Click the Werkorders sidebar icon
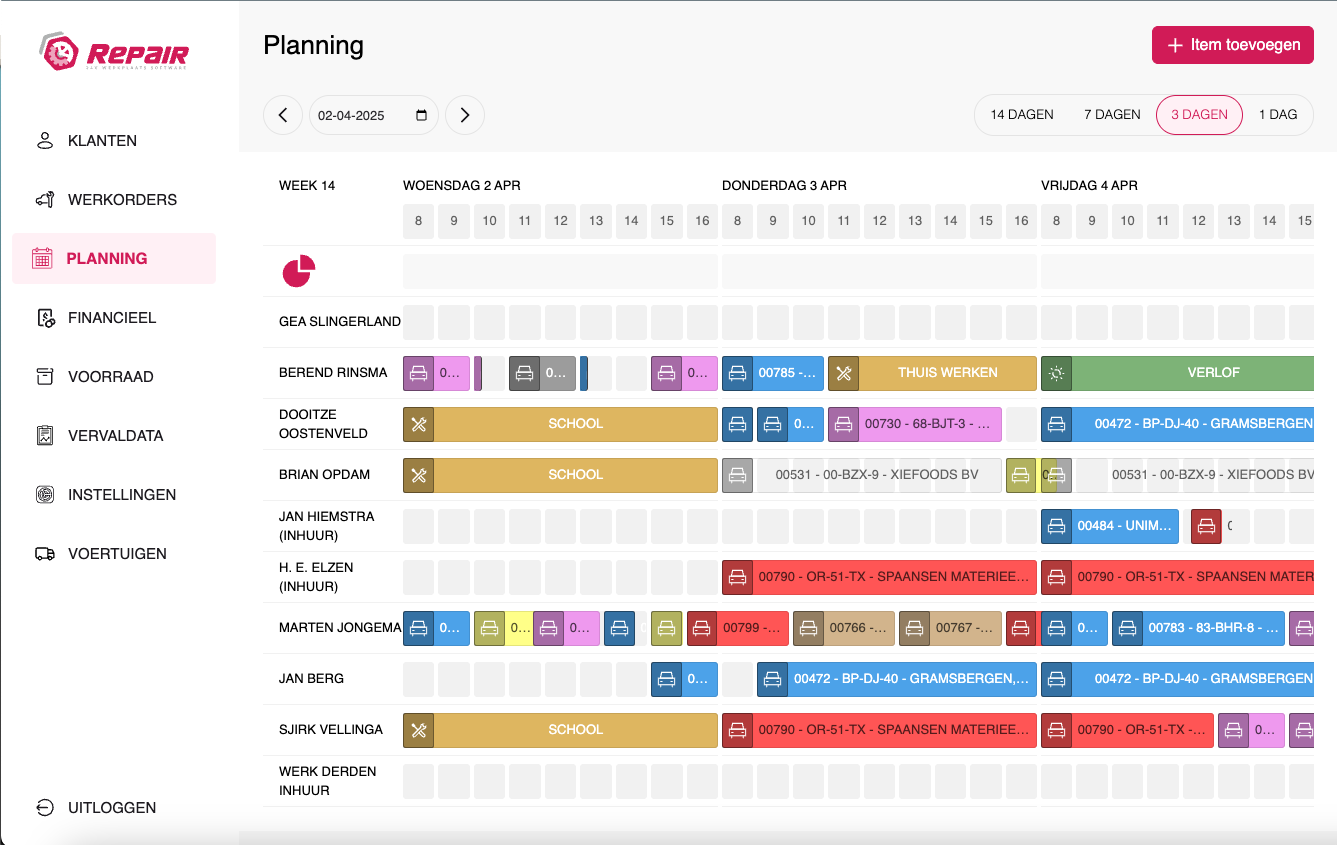This screenshot has width=1337, height=845. (44, 200)
